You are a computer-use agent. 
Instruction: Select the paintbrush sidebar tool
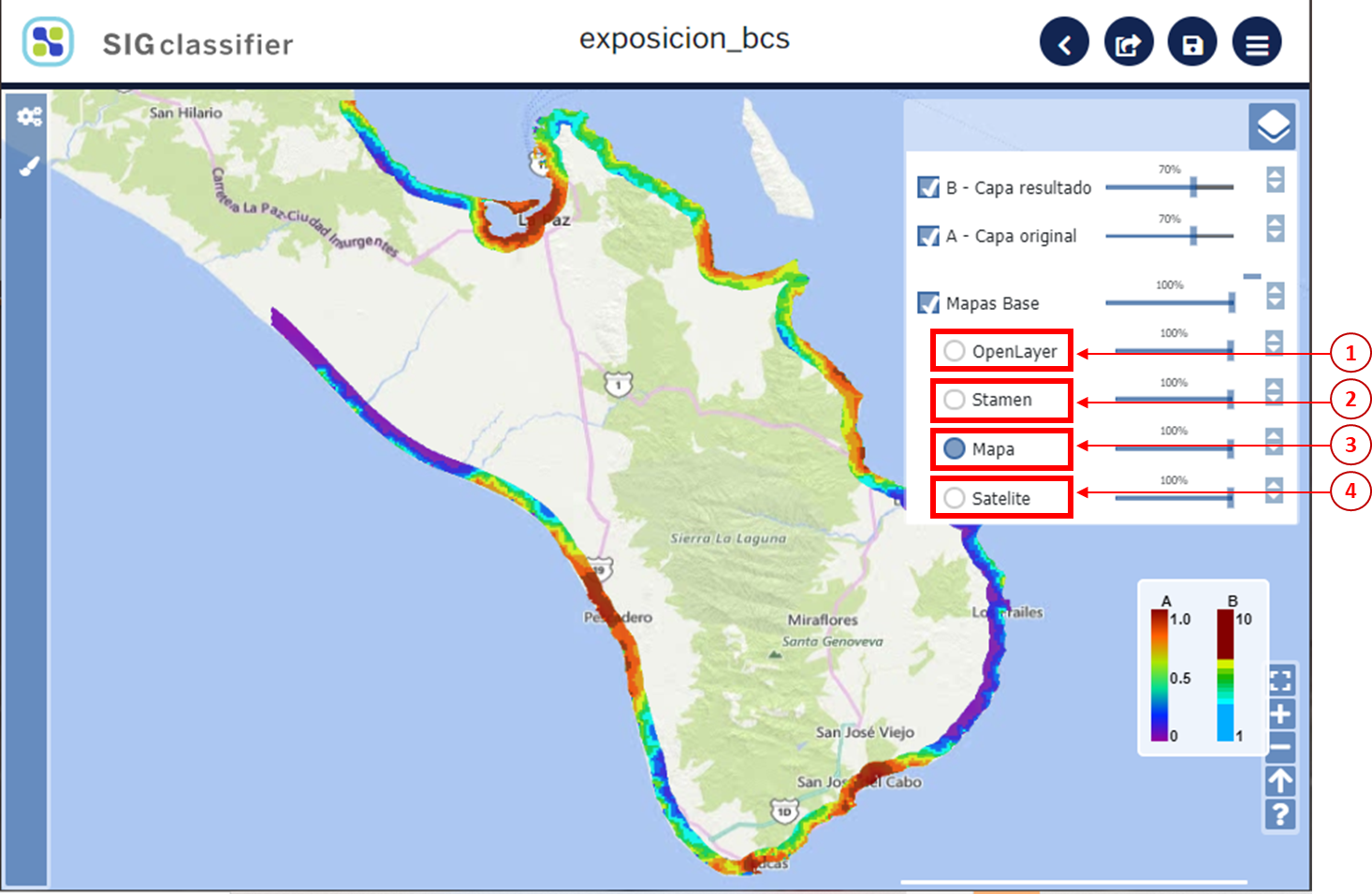30,166
